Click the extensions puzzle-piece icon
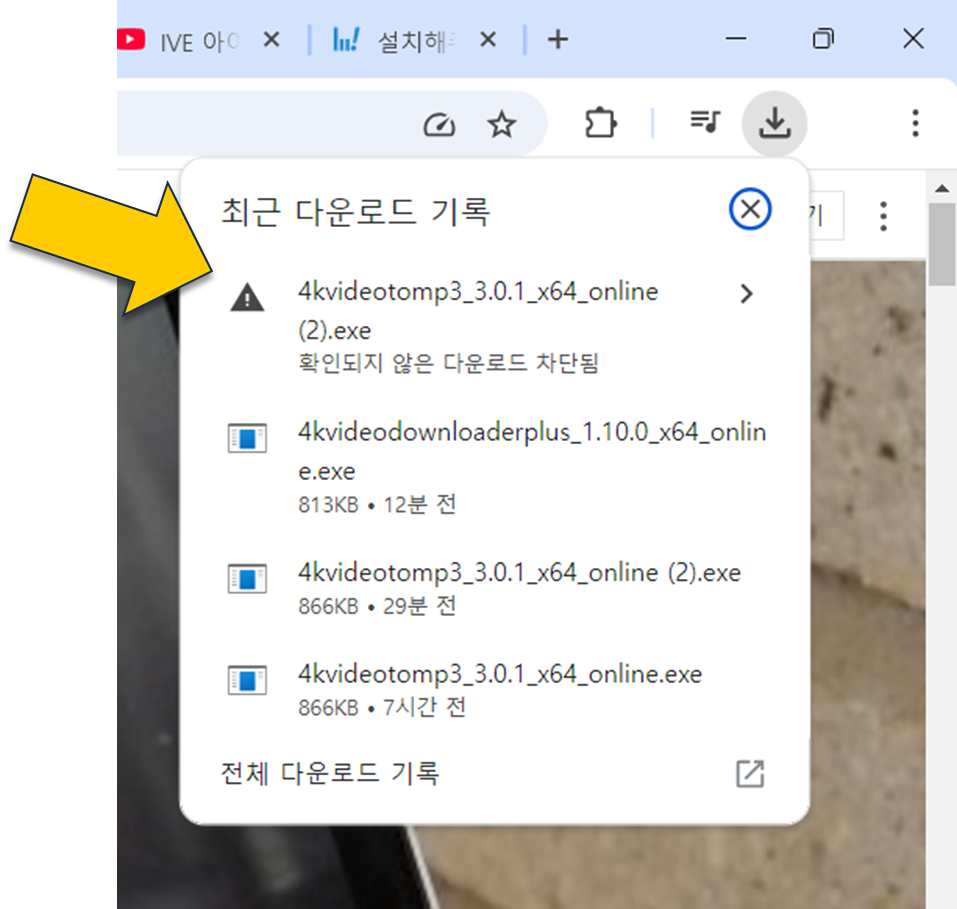 tap(601, 123)
